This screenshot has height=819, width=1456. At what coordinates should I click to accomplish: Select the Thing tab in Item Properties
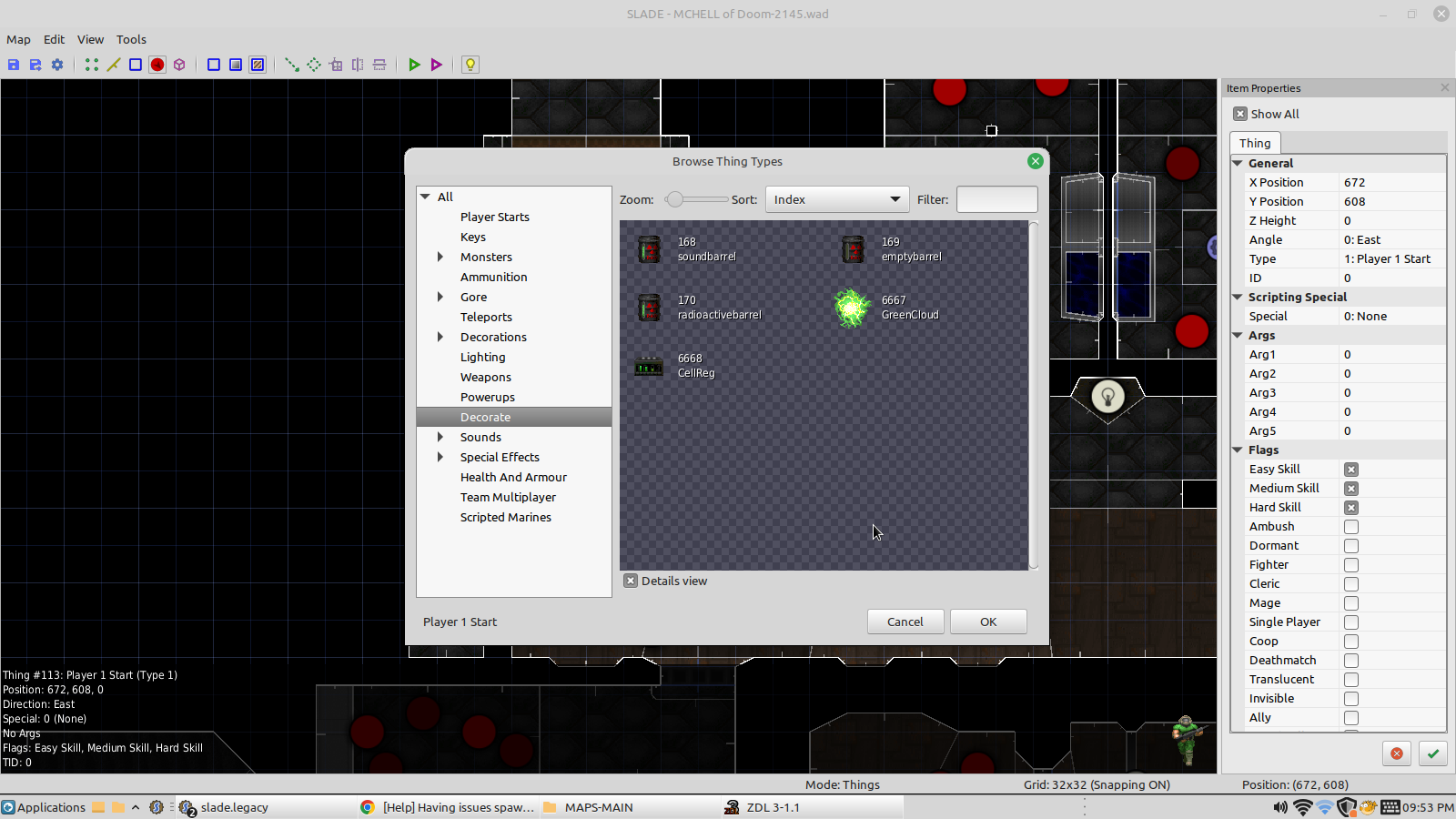pos(1255,143)
